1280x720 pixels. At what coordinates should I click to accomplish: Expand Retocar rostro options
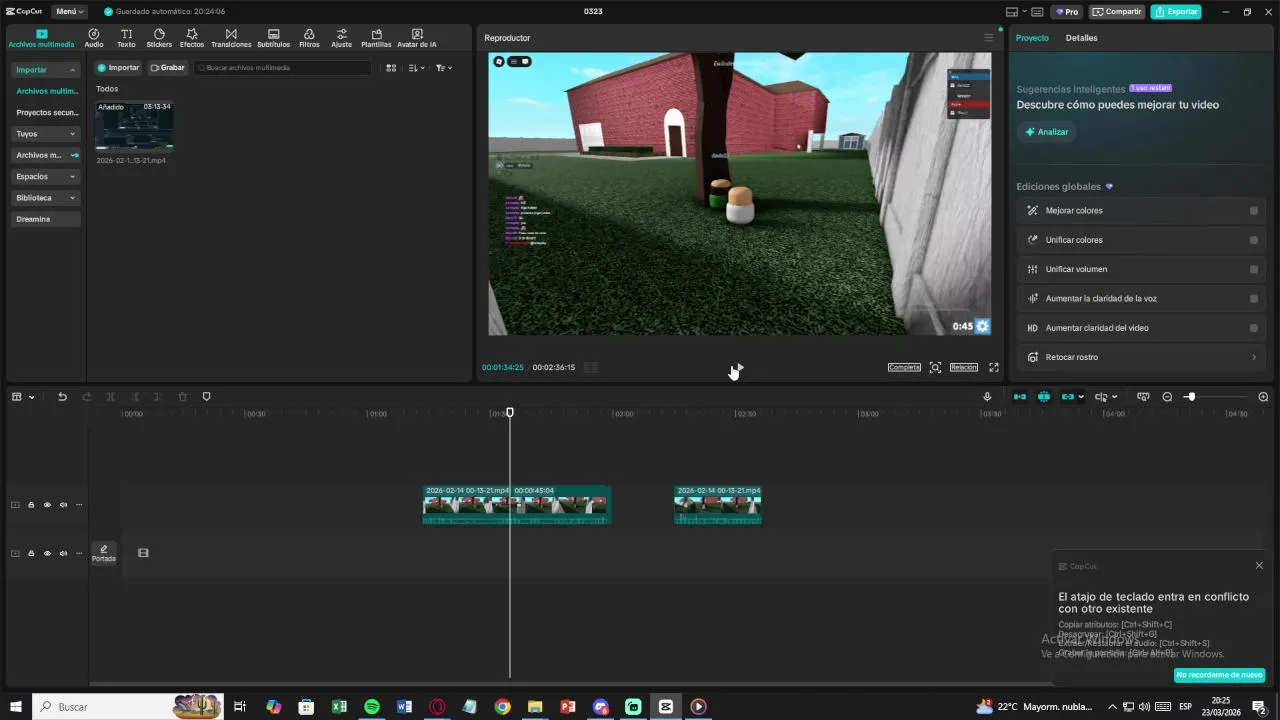point(1254,357)
